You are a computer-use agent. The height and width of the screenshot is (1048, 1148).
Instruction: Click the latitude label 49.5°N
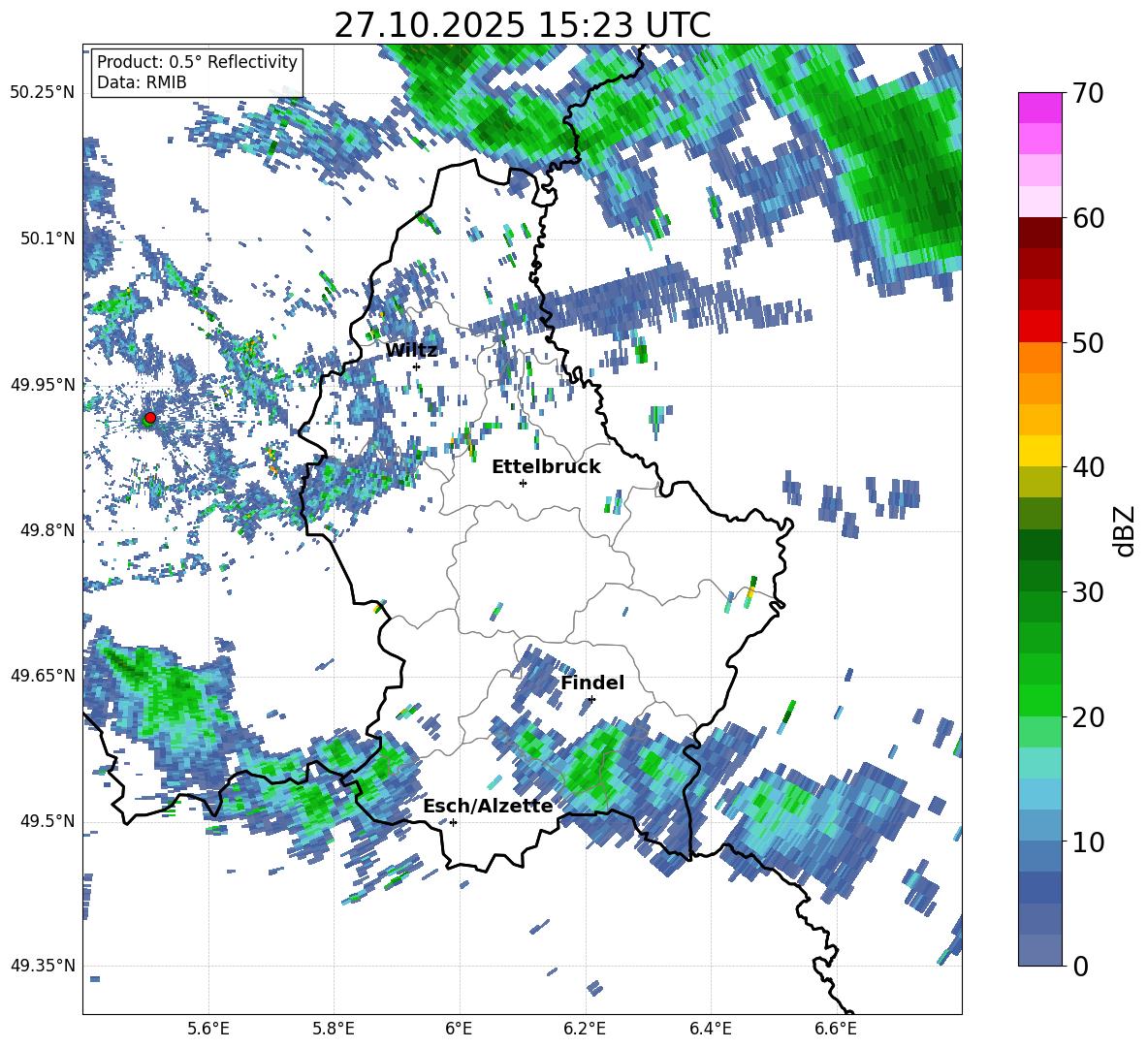pos(47,821)
